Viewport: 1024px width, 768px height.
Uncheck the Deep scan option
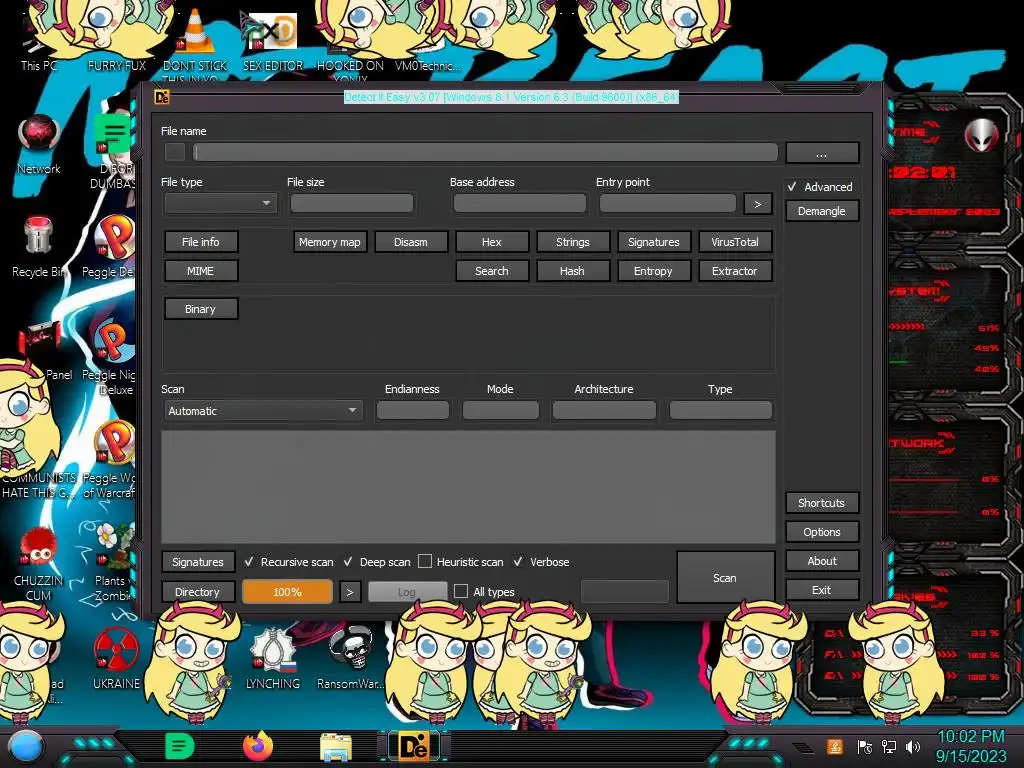[348, 562]
